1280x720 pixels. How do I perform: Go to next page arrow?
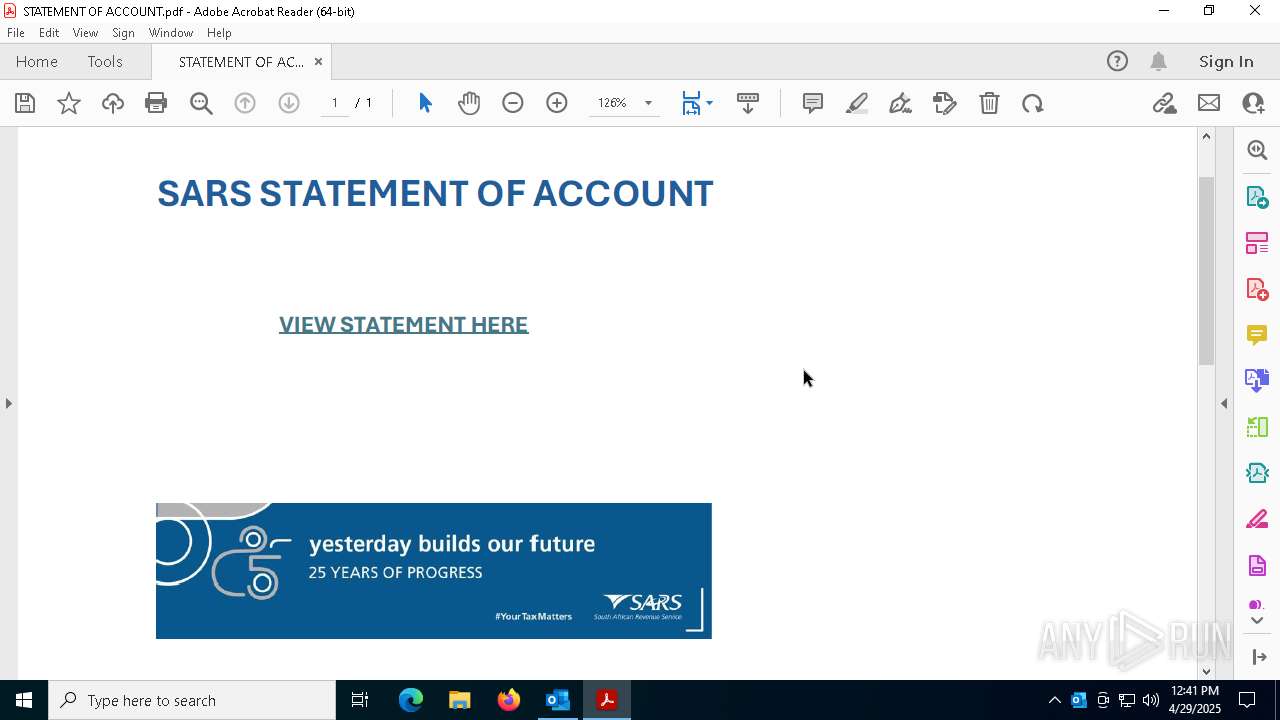289,103
